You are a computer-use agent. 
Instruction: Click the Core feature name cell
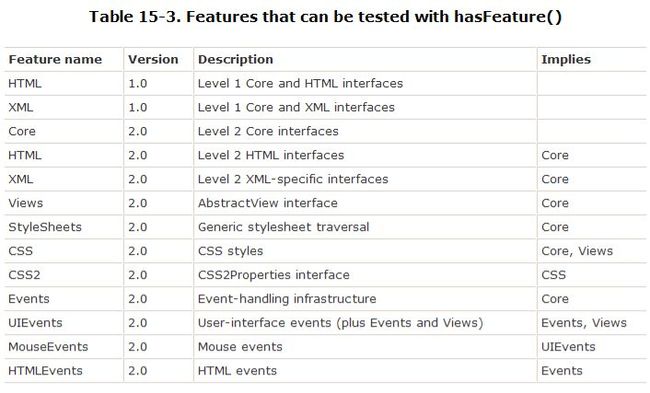[22, 131]
